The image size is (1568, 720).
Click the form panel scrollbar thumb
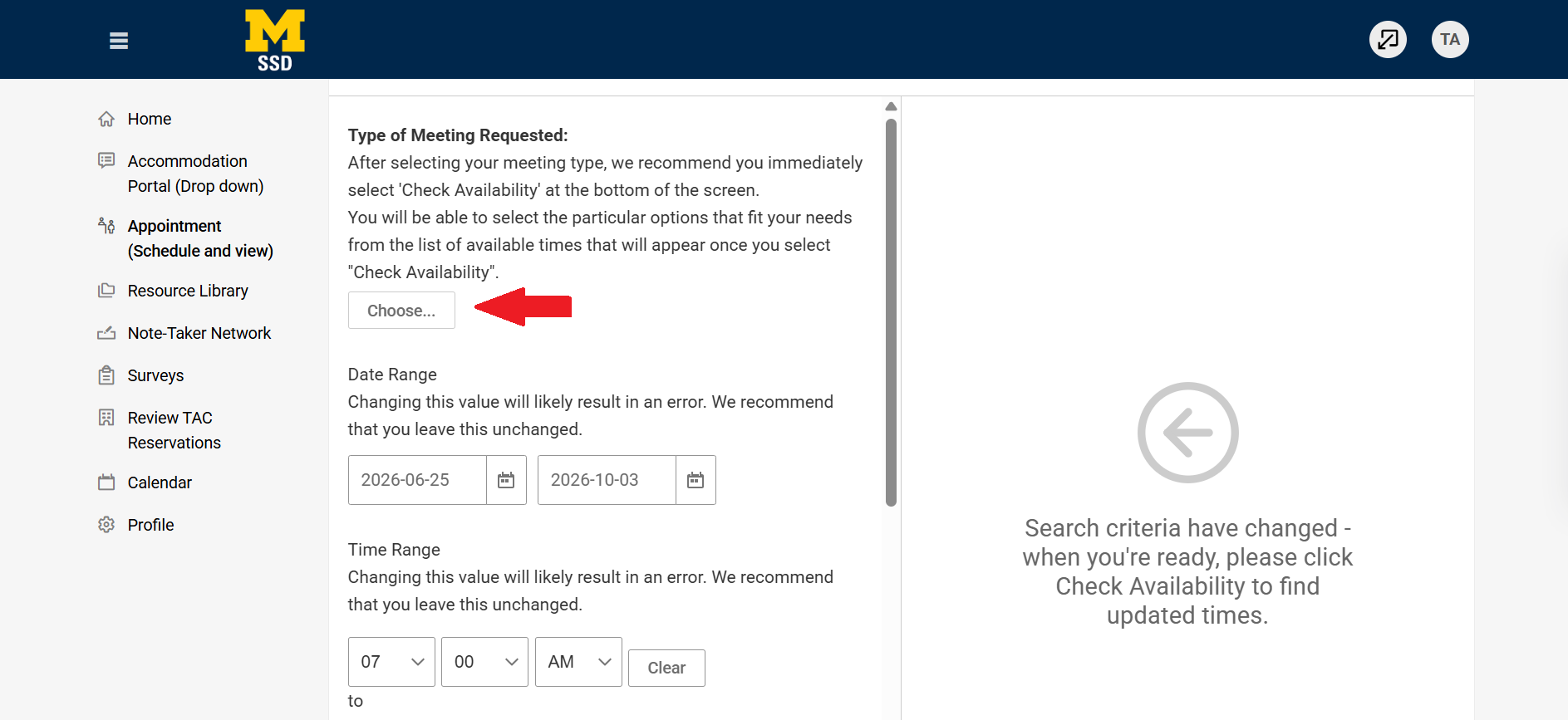(x=891, y=312)
